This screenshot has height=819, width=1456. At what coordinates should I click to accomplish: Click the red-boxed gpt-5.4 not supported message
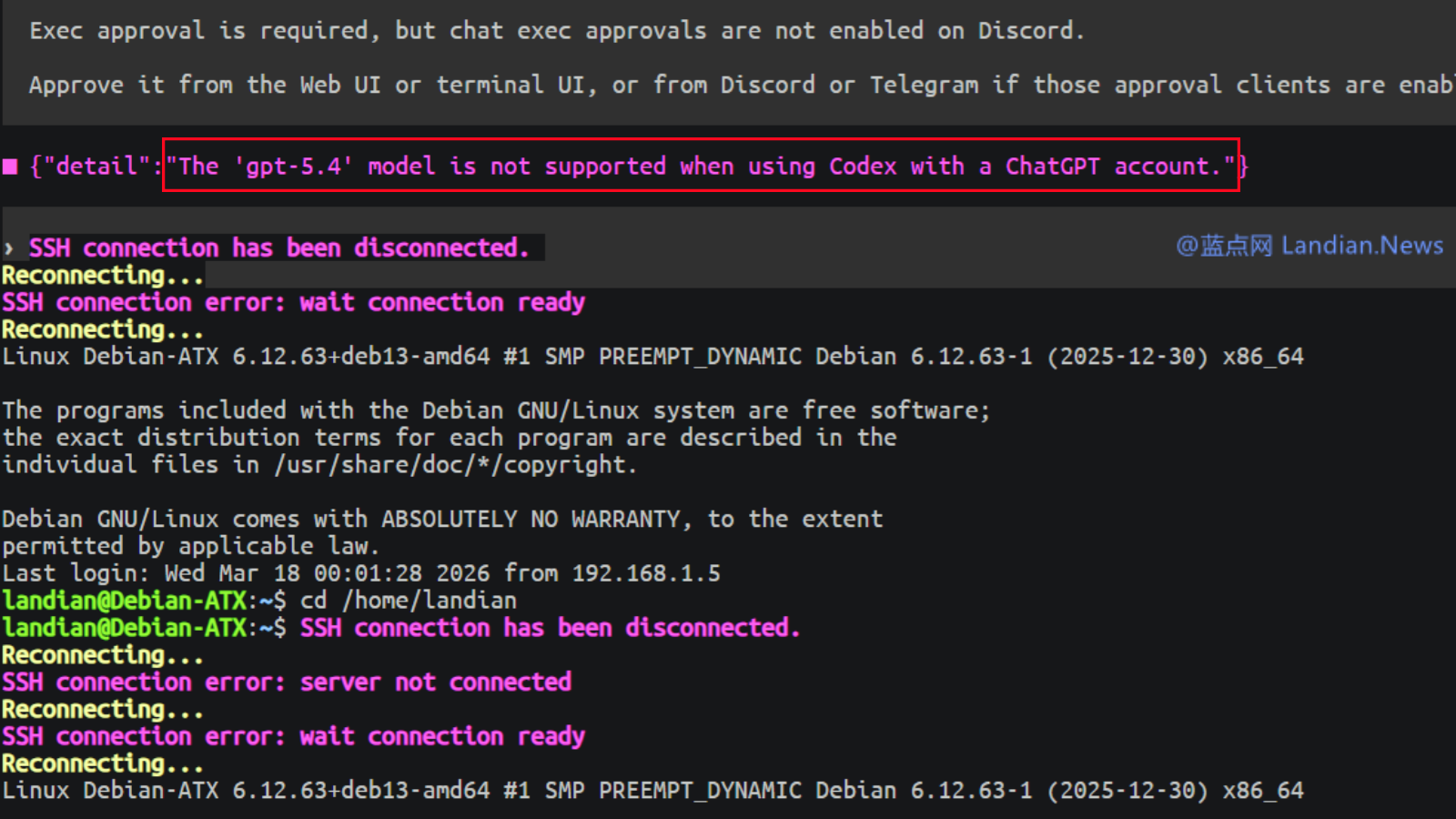pos(700,167)
